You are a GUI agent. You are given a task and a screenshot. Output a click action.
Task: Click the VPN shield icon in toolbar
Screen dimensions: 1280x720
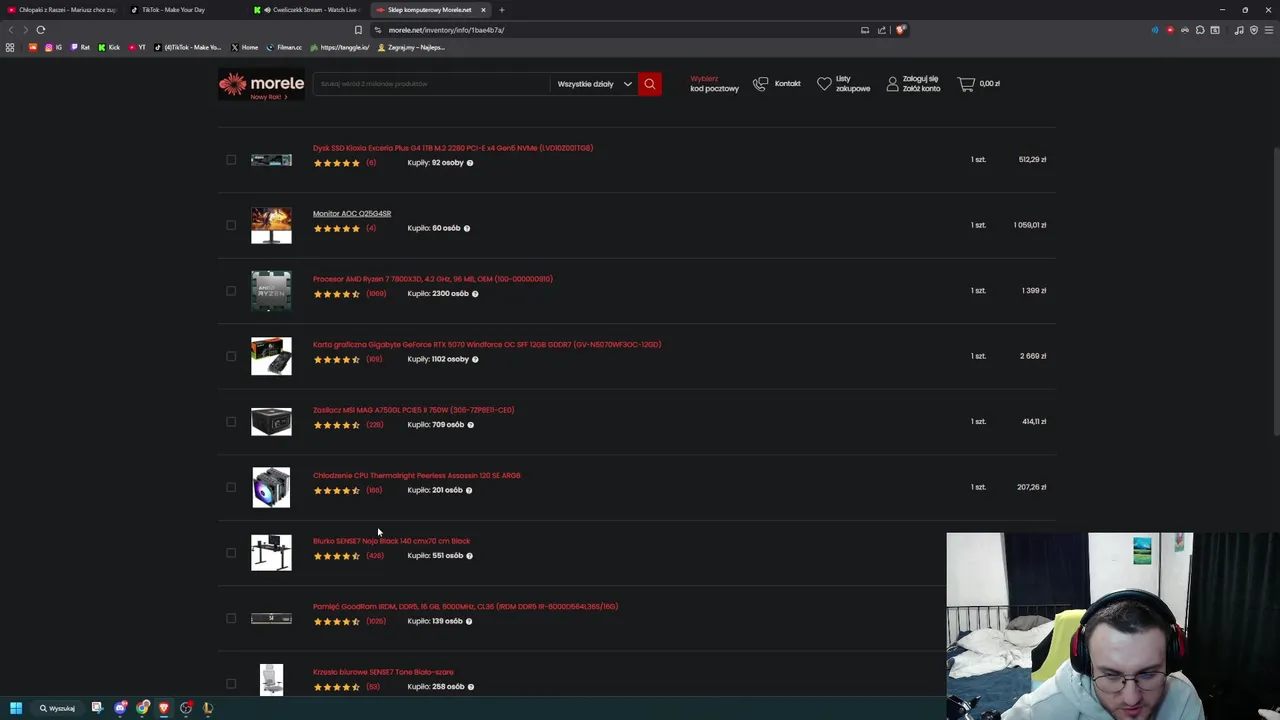click(x=1254, y=30)
